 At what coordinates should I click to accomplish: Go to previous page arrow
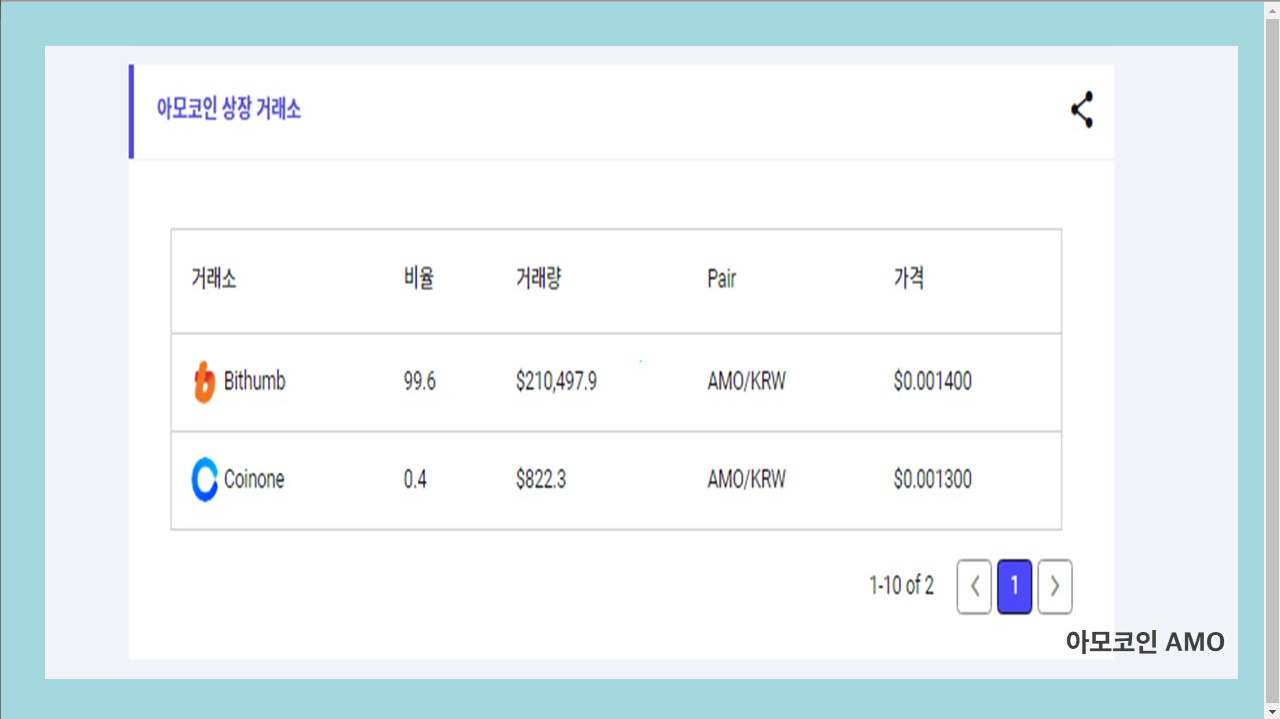pyautogui.click(x=974, y=586)
